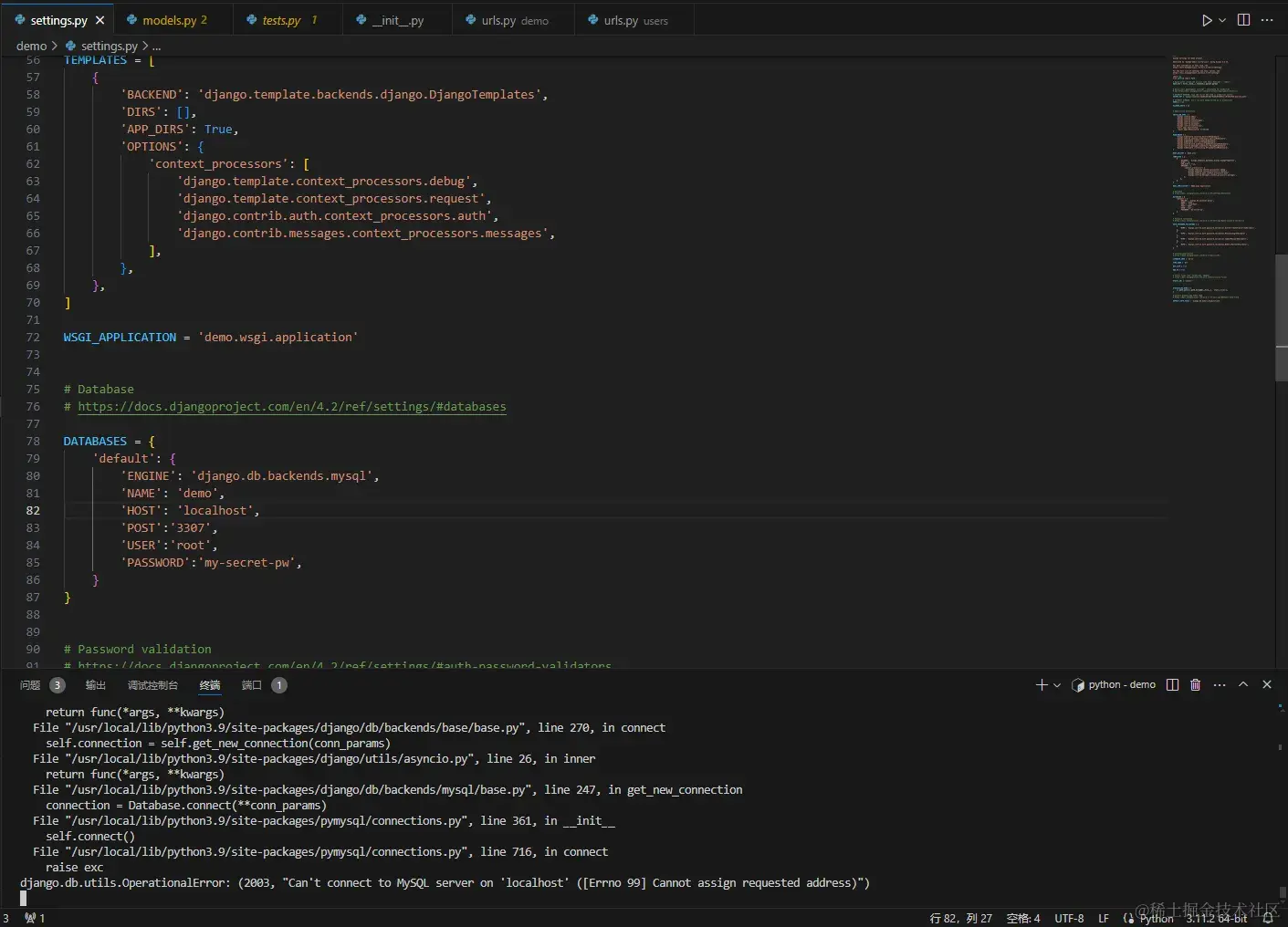Open 问题 problems panel tab

[30, 685]
